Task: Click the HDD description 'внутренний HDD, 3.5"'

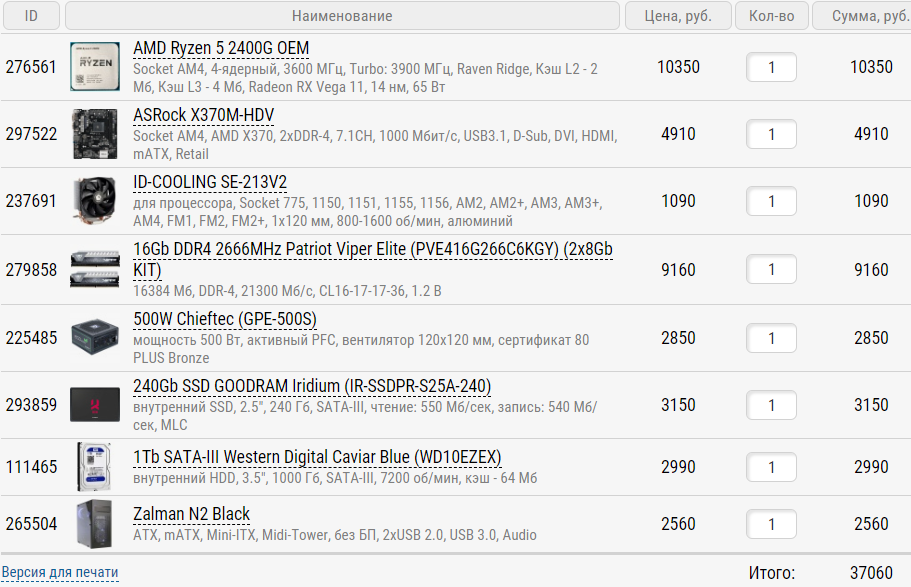Action: click(335, 478)
